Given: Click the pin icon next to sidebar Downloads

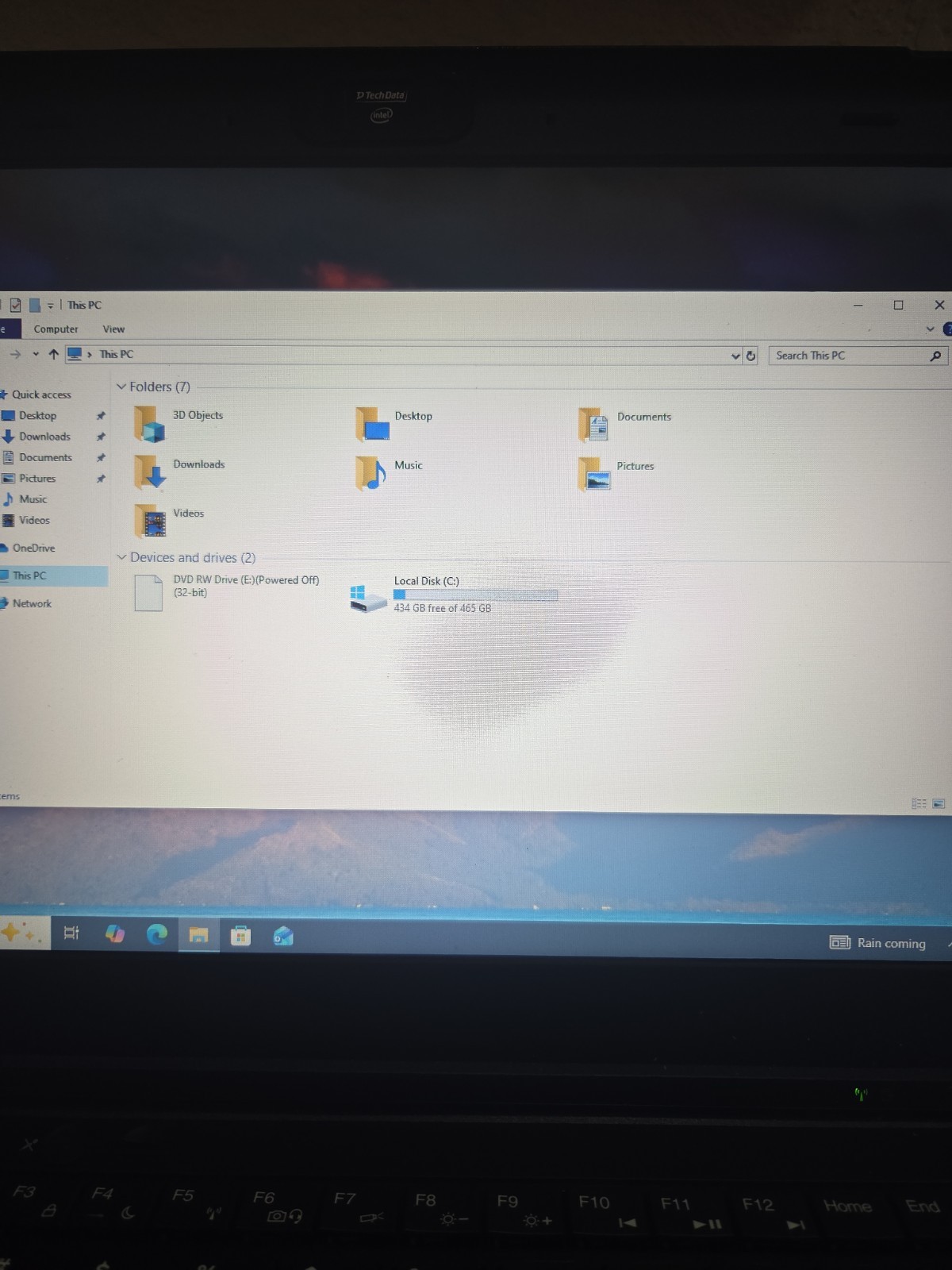Looking at the screenshot, I should [x=101, y=437].
